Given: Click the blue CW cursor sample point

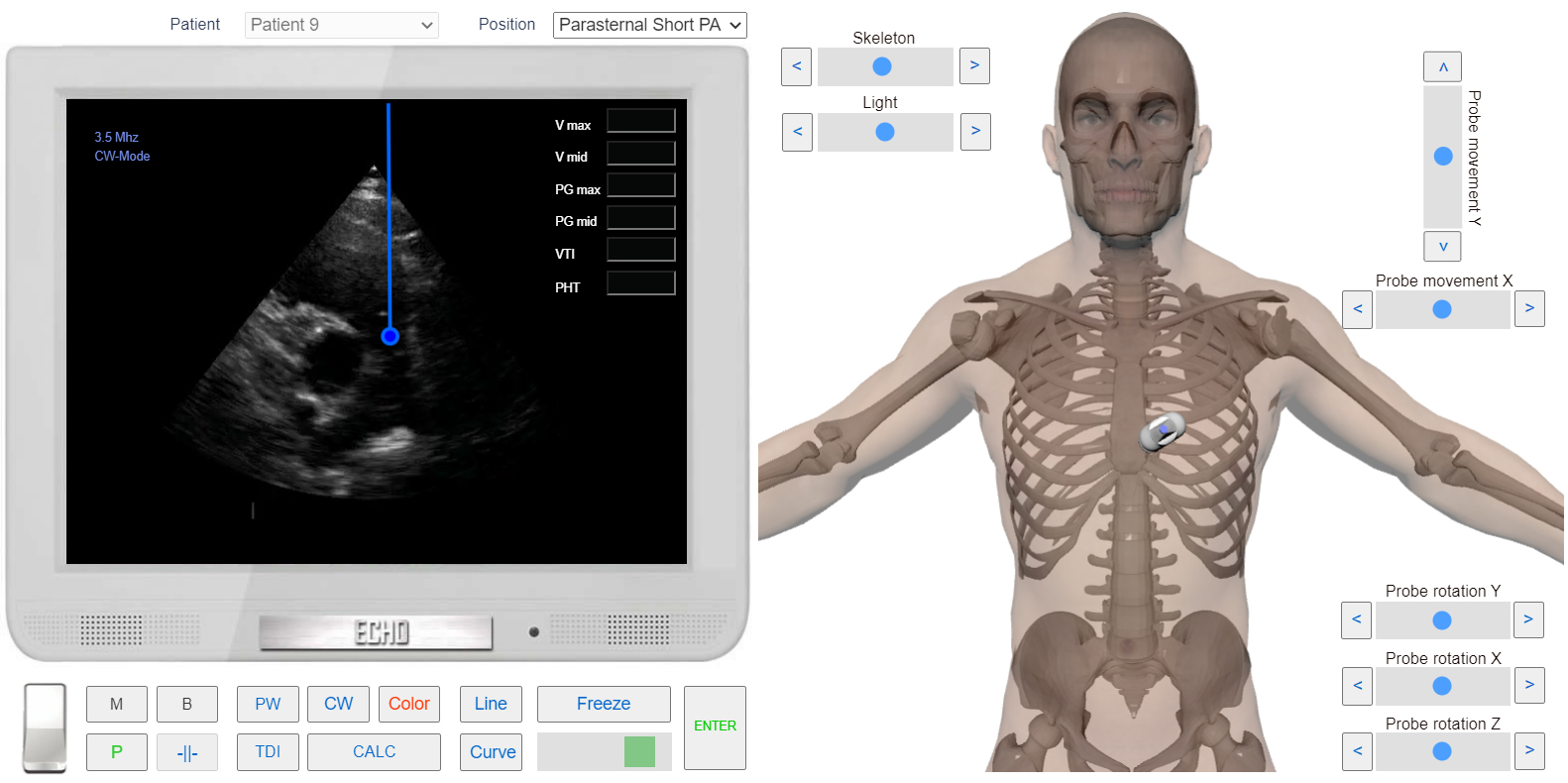Looking at the screenshot, I should tap(390, 336).
